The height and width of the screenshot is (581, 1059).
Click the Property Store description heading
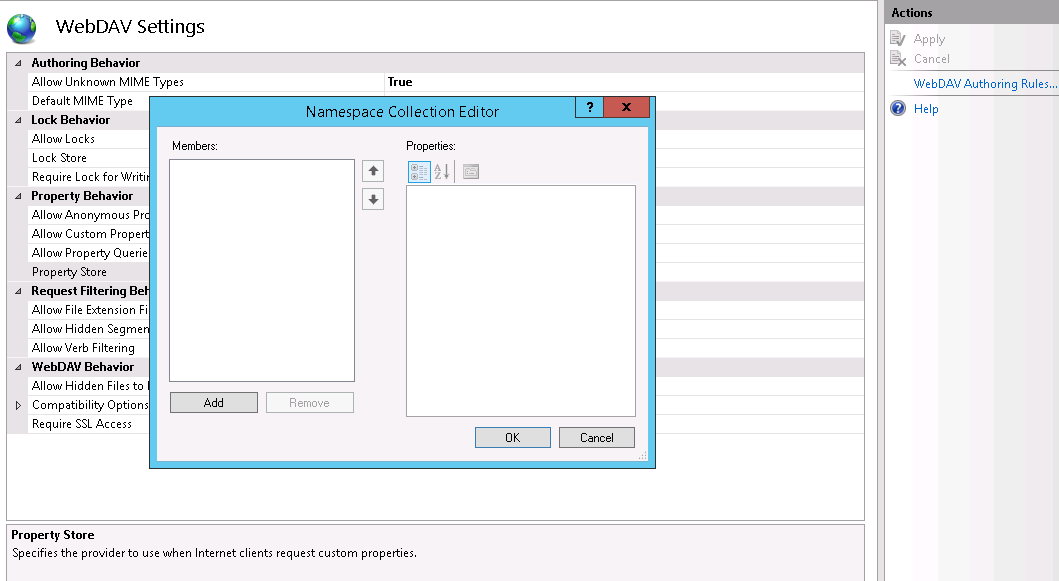tap(53, 534)
